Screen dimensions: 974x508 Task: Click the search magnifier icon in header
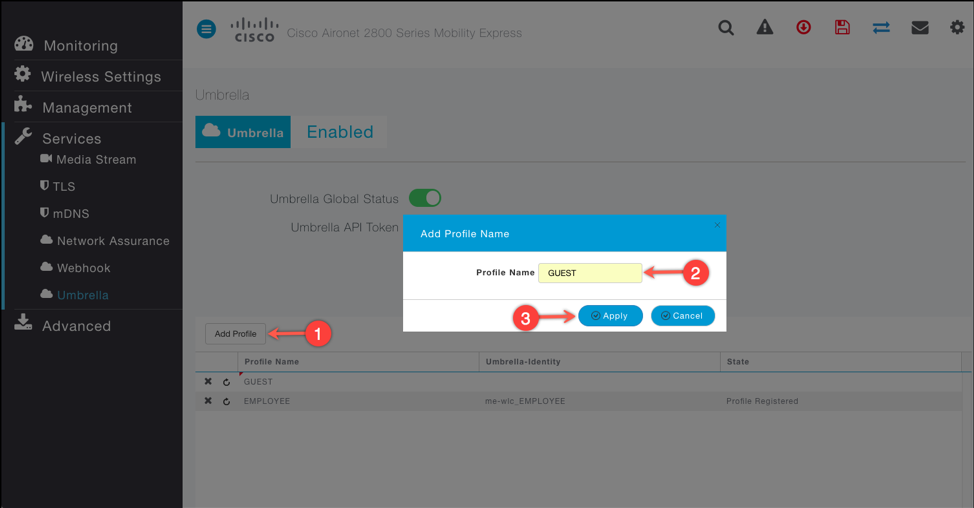pos(726,28)
